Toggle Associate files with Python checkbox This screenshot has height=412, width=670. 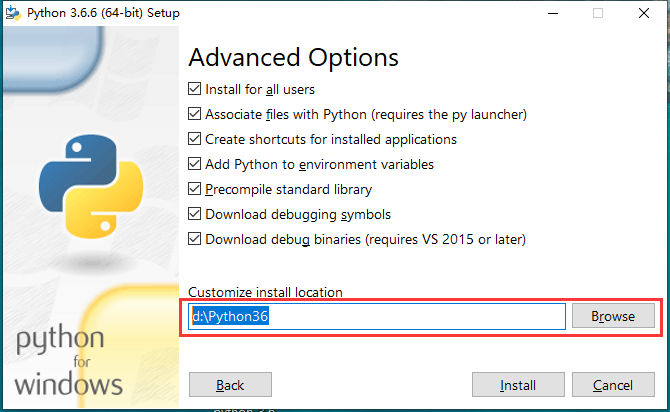[194, 114]
